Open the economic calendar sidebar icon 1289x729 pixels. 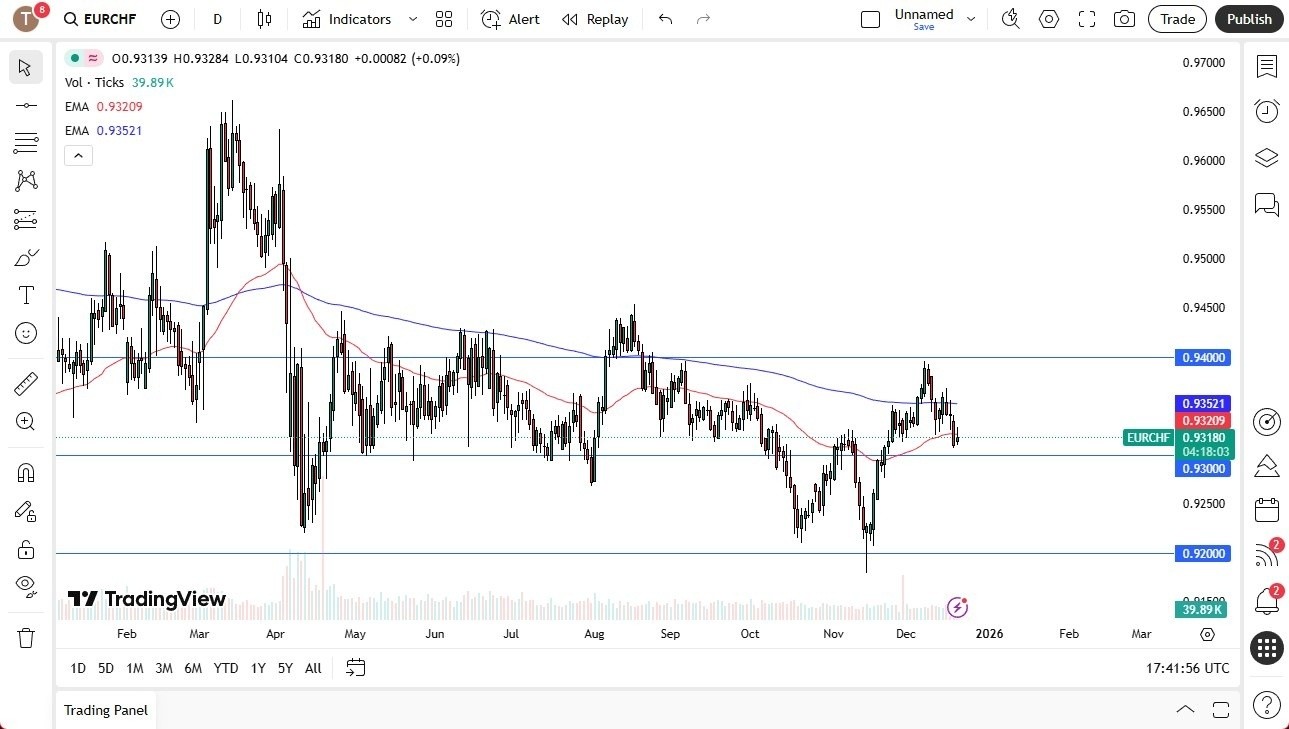click(x=1267, y=509)
